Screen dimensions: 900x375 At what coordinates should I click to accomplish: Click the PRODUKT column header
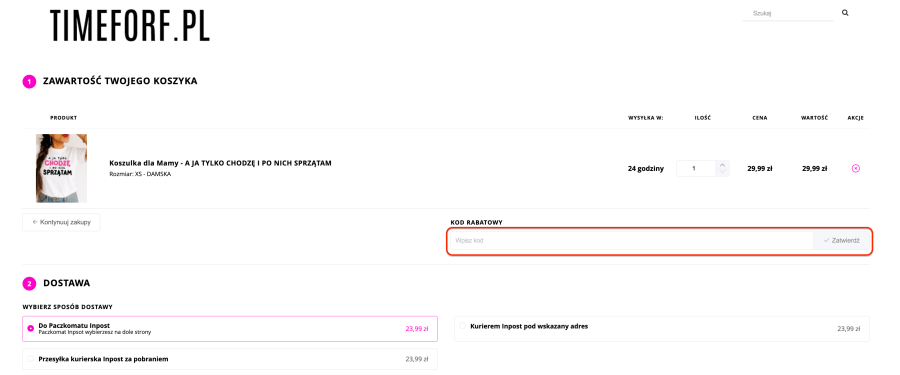[64, 118]
